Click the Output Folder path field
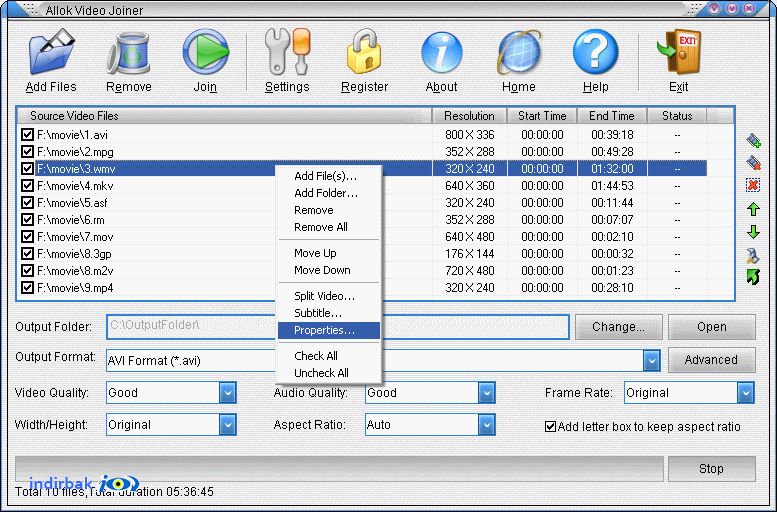This screenshot has width=777, height=512. (x=337, y=327)
